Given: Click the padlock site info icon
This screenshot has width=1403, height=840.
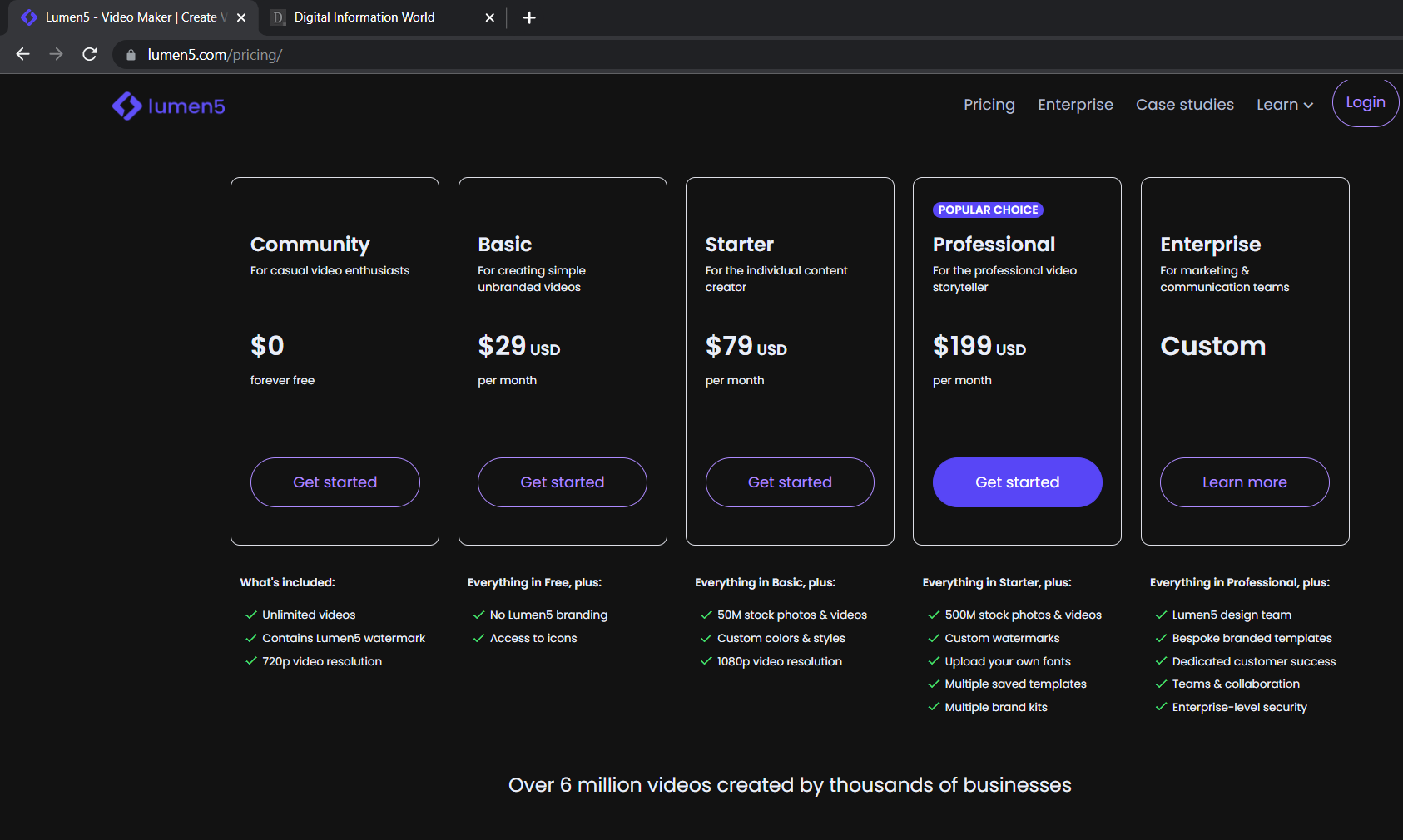Looking at the screenshot, I should (131, 55).
